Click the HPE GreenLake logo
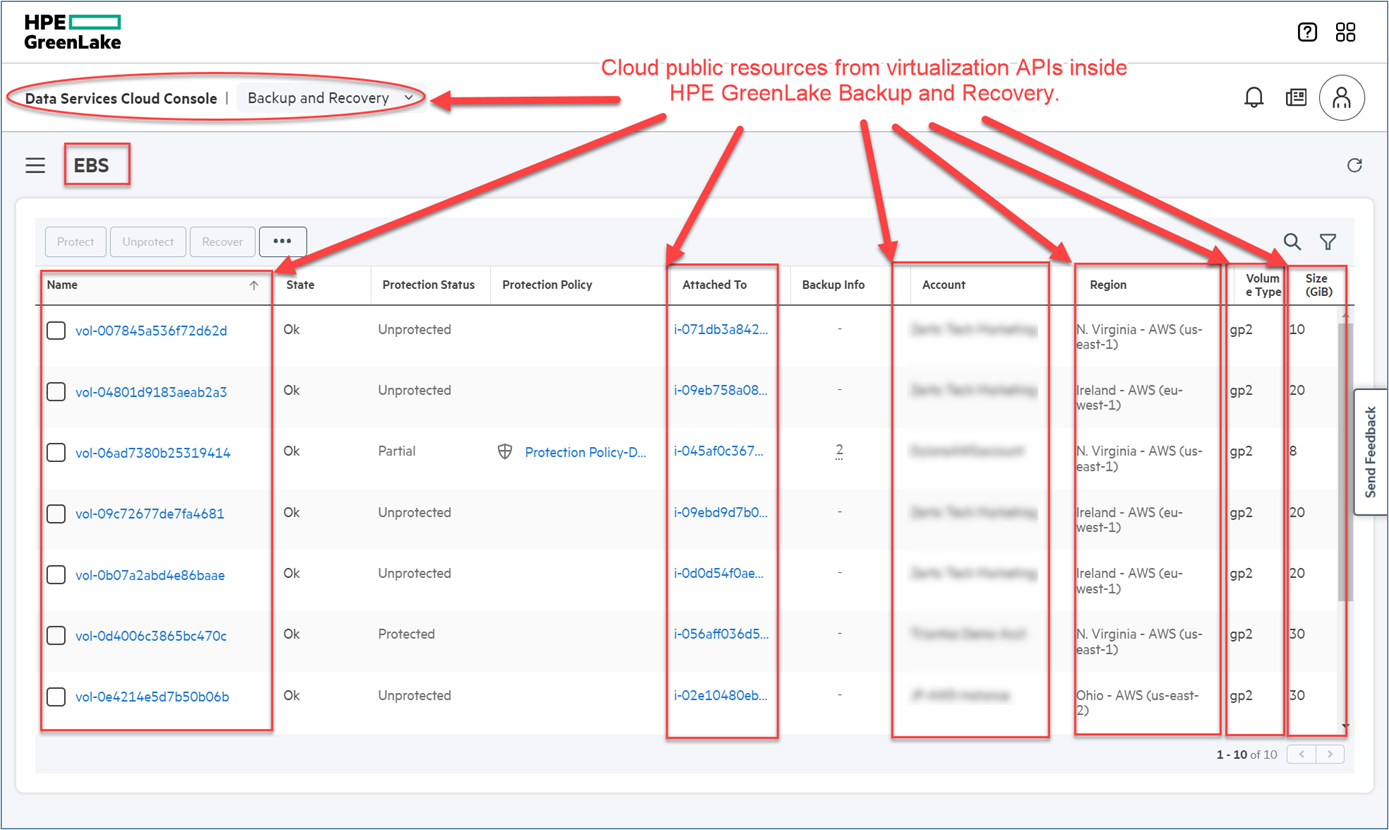Screen dimensions: 1389x830 tap(73, 32)
